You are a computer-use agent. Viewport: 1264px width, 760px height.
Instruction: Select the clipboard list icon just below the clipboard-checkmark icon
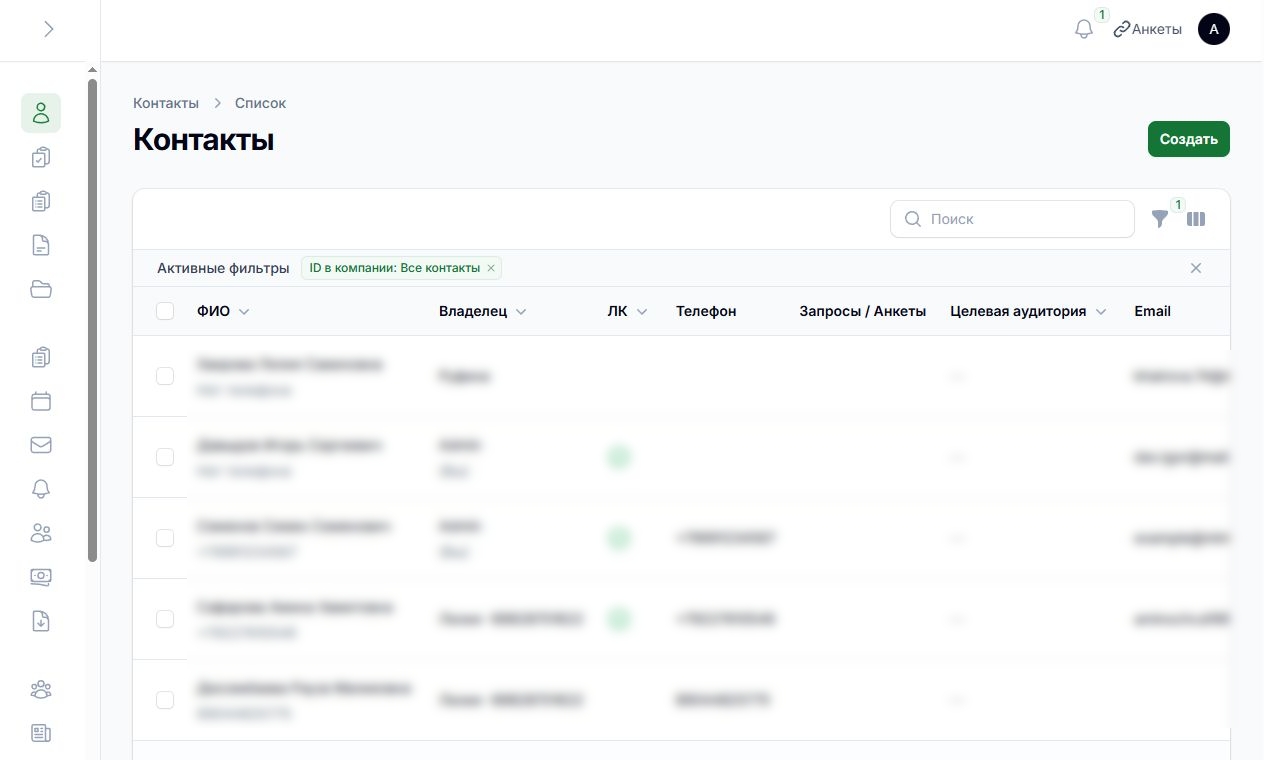(41, 201)
